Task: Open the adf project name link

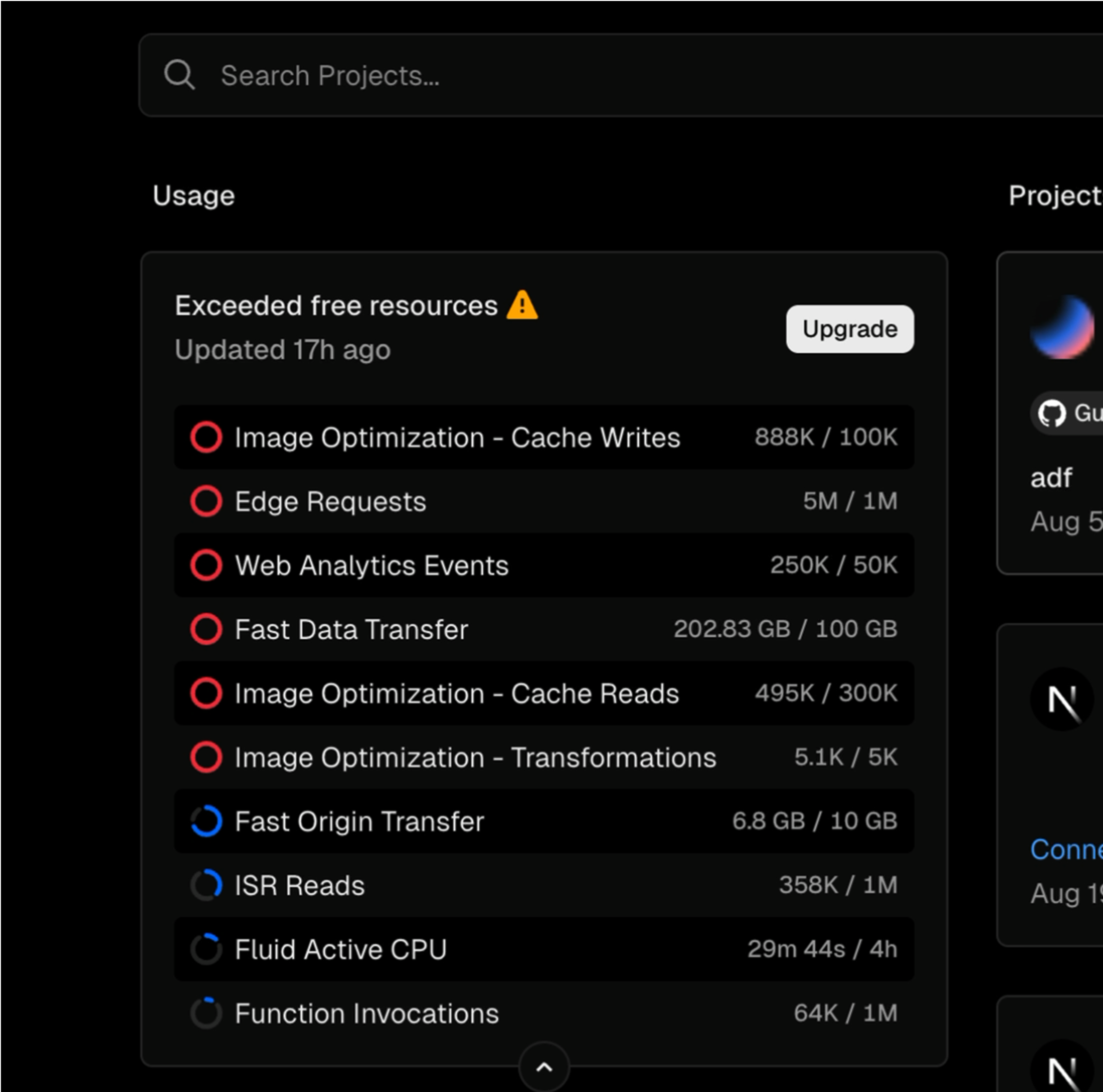Action: tap(1051, 478)
